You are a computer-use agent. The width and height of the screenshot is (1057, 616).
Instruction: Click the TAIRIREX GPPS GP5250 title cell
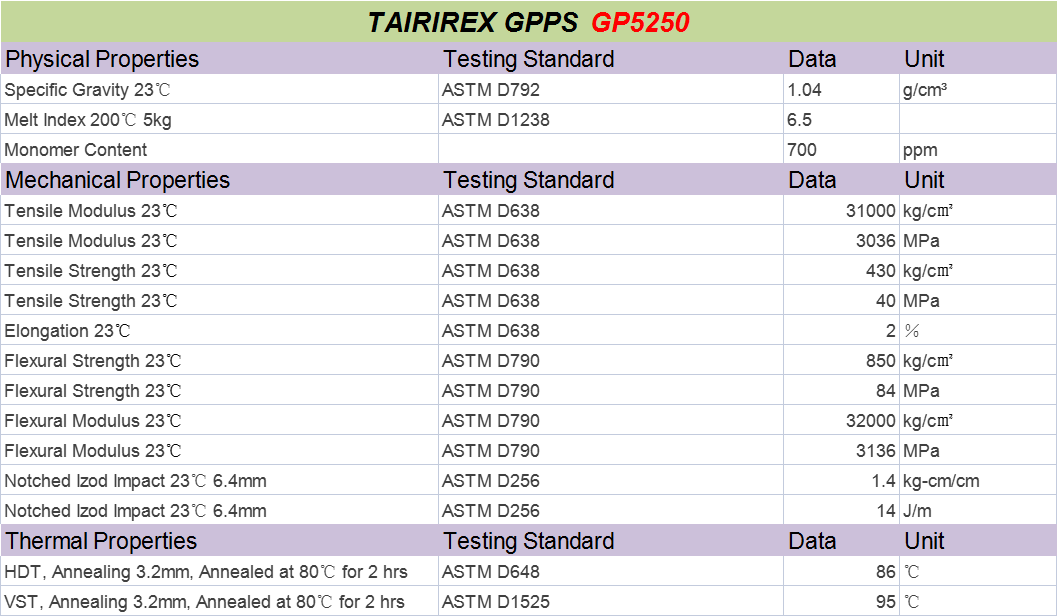pos(528,22)
